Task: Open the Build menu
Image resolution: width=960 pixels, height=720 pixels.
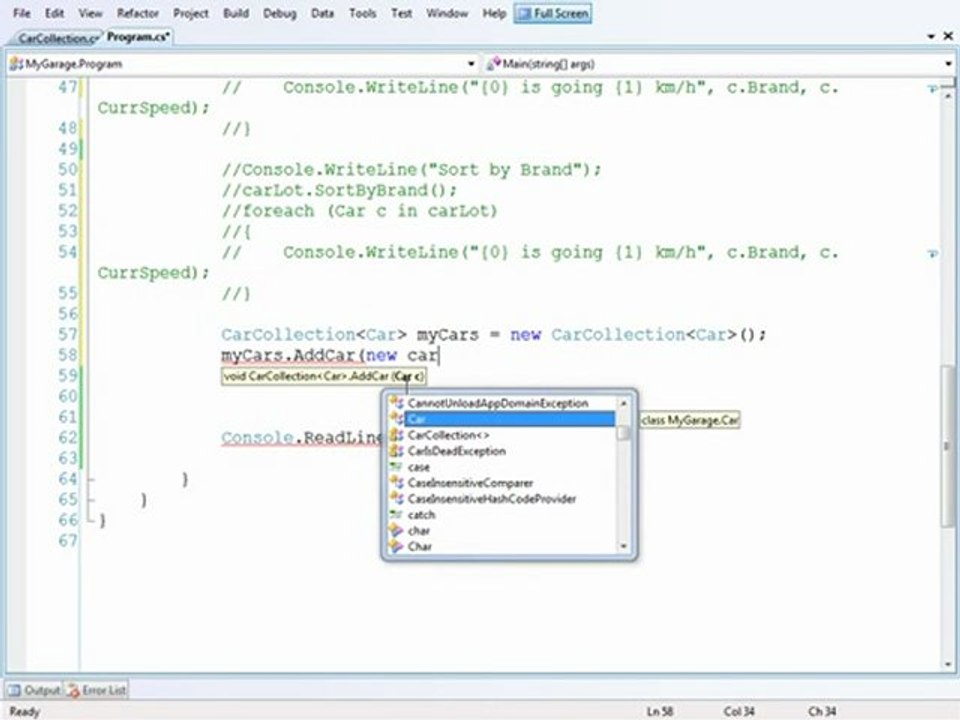Action: click(x=236, y=13)
